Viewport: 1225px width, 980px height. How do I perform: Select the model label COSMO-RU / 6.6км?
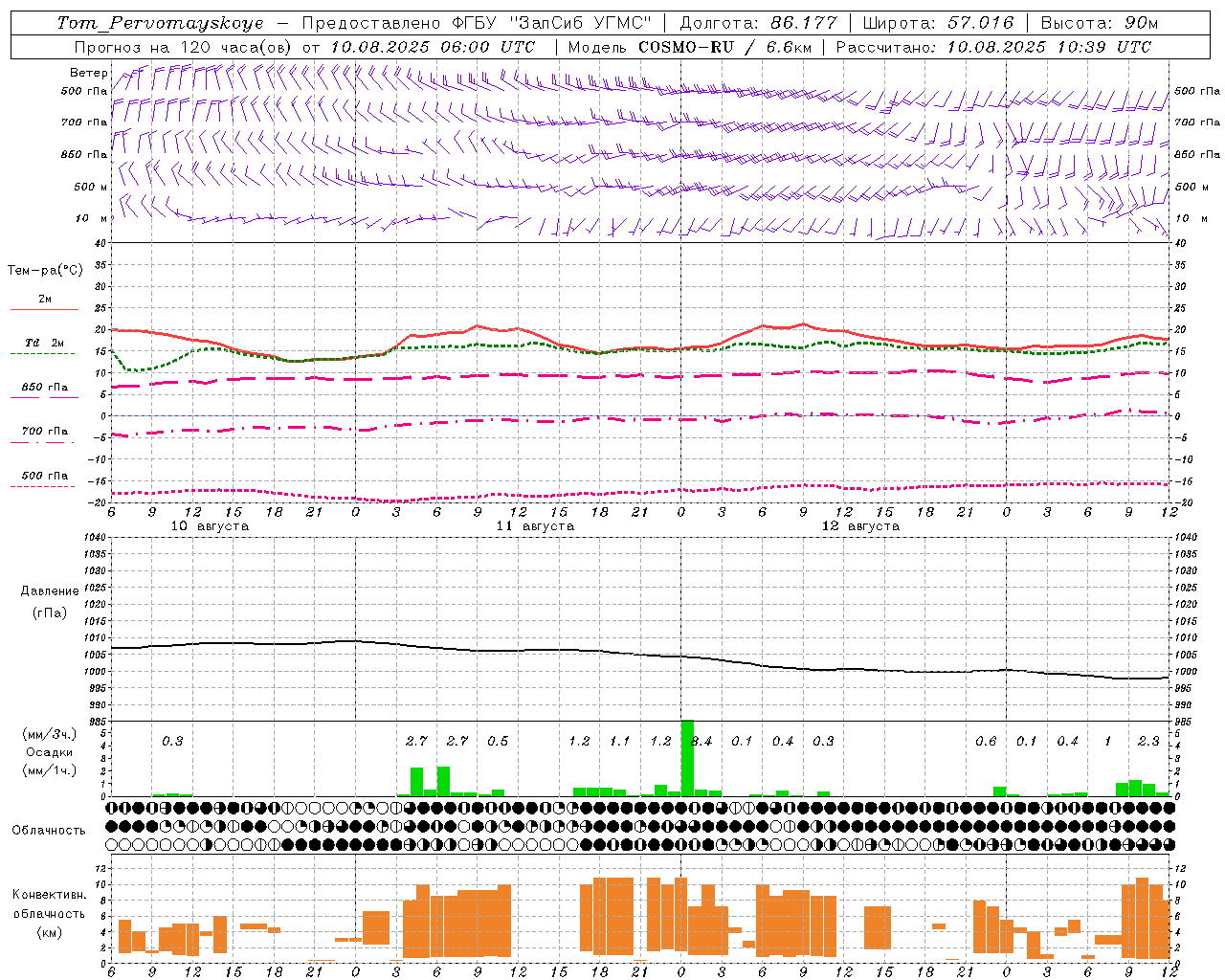click(724, 47)
